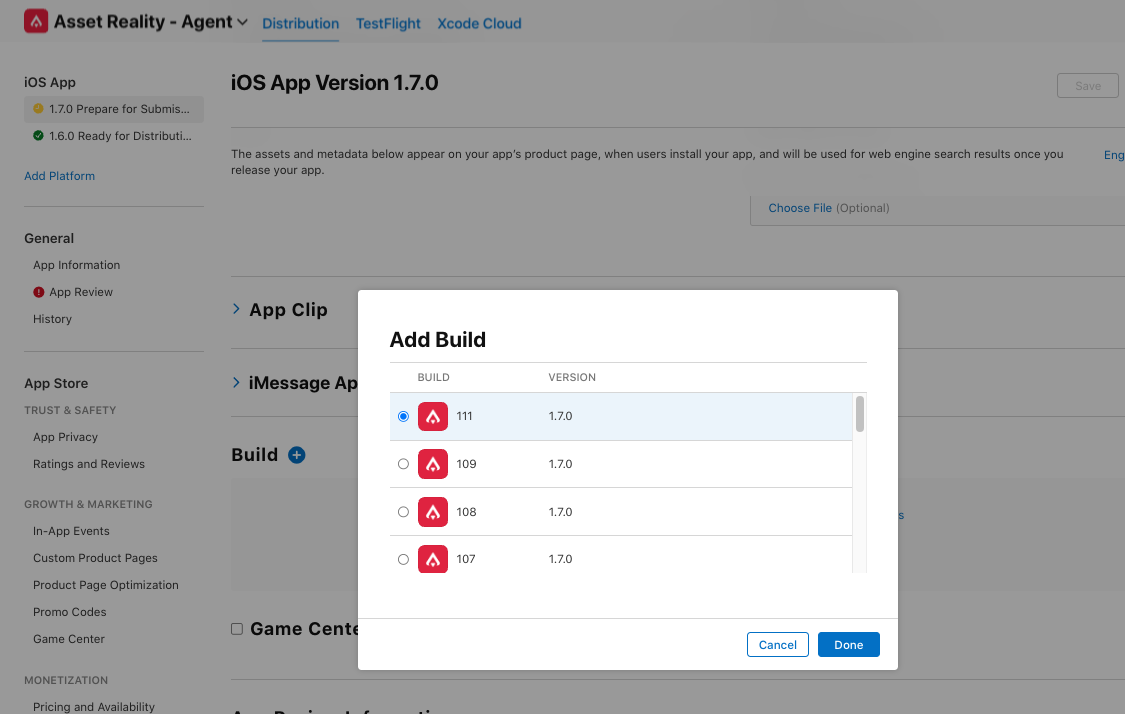Switch to the TestFlight tab
The image size is (1125, 714).
click(x=388, y=23)
